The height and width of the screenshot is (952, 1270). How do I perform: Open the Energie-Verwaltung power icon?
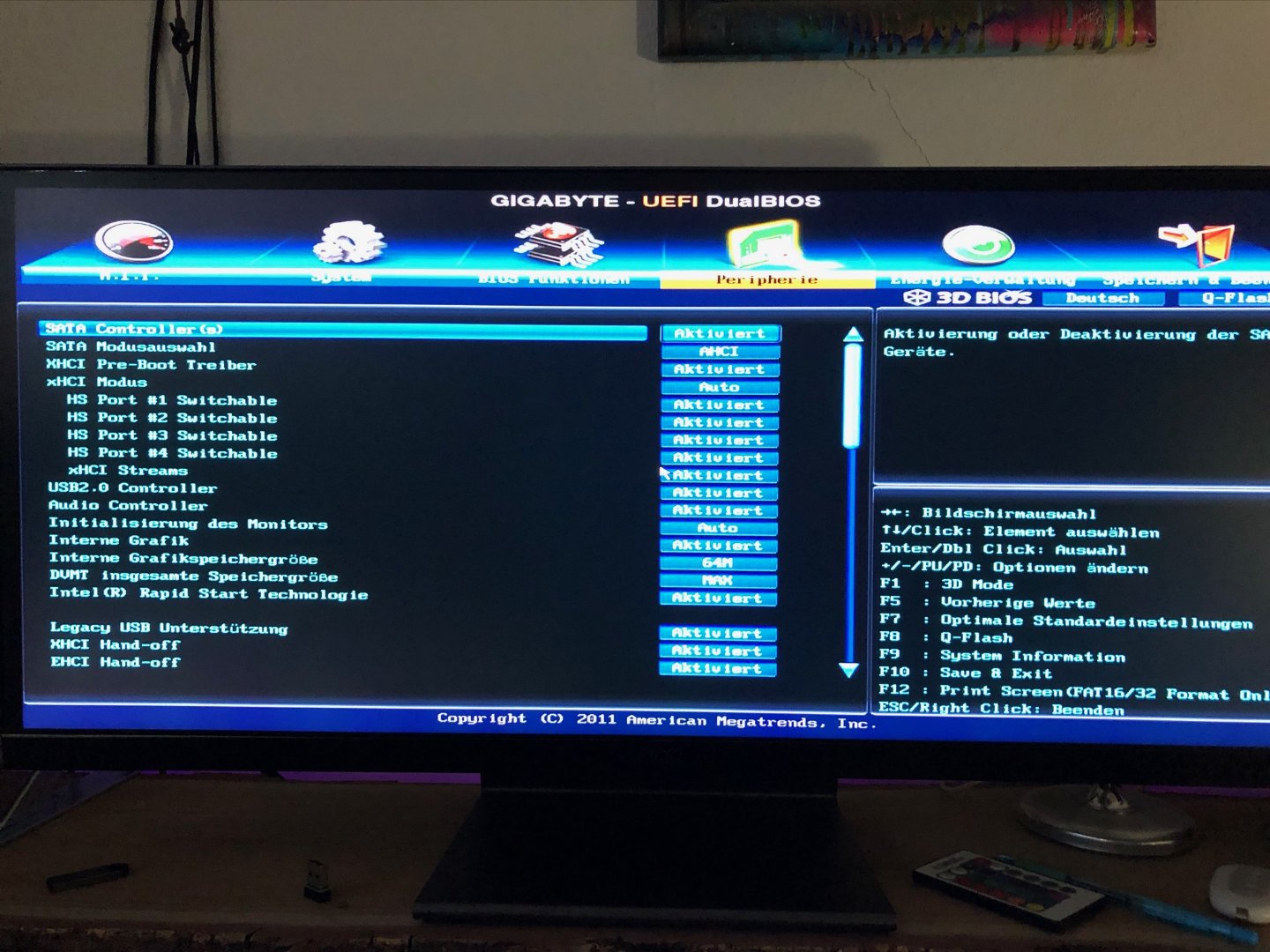(978, 244)
